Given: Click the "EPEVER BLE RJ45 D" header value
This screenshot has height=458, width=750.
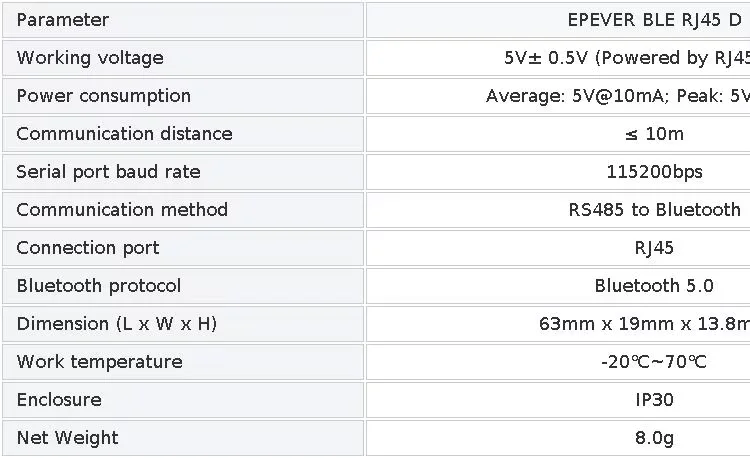Looking at the screenshot, I should tap(653, 20).
